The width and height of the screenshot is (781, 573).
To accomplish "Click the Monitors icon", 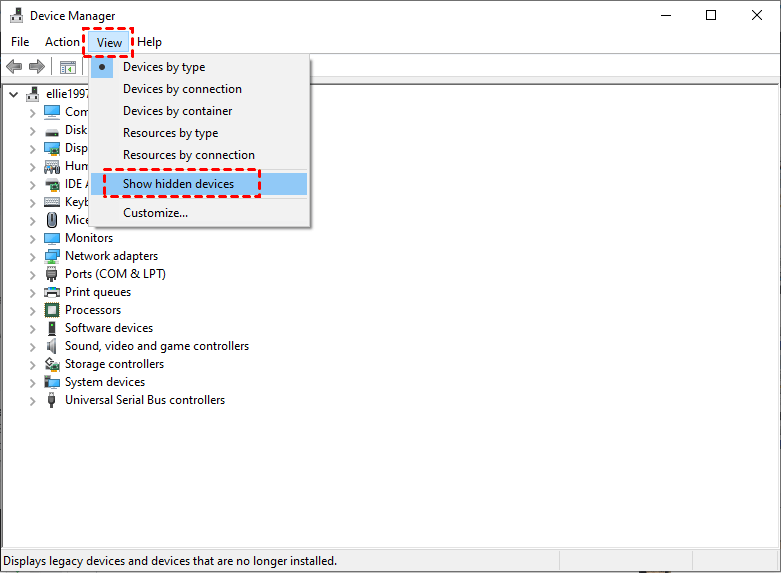I will tap(52, 238).
